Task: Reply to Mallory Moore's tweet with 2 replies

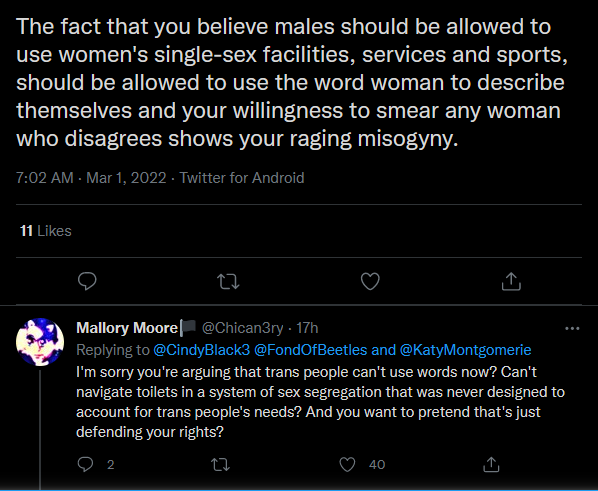Action: click(x=85, y=464)
